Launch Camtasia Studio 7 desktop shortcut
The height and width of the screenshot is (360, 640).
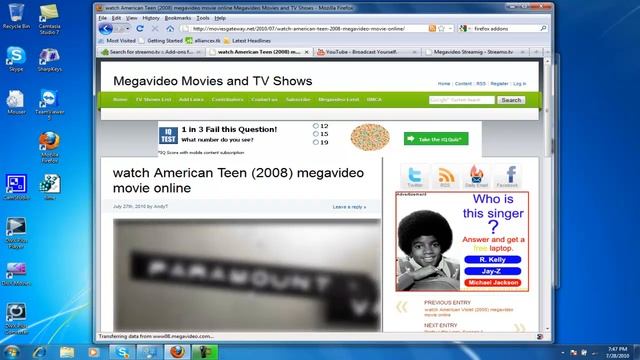click(x=49, y=18)
